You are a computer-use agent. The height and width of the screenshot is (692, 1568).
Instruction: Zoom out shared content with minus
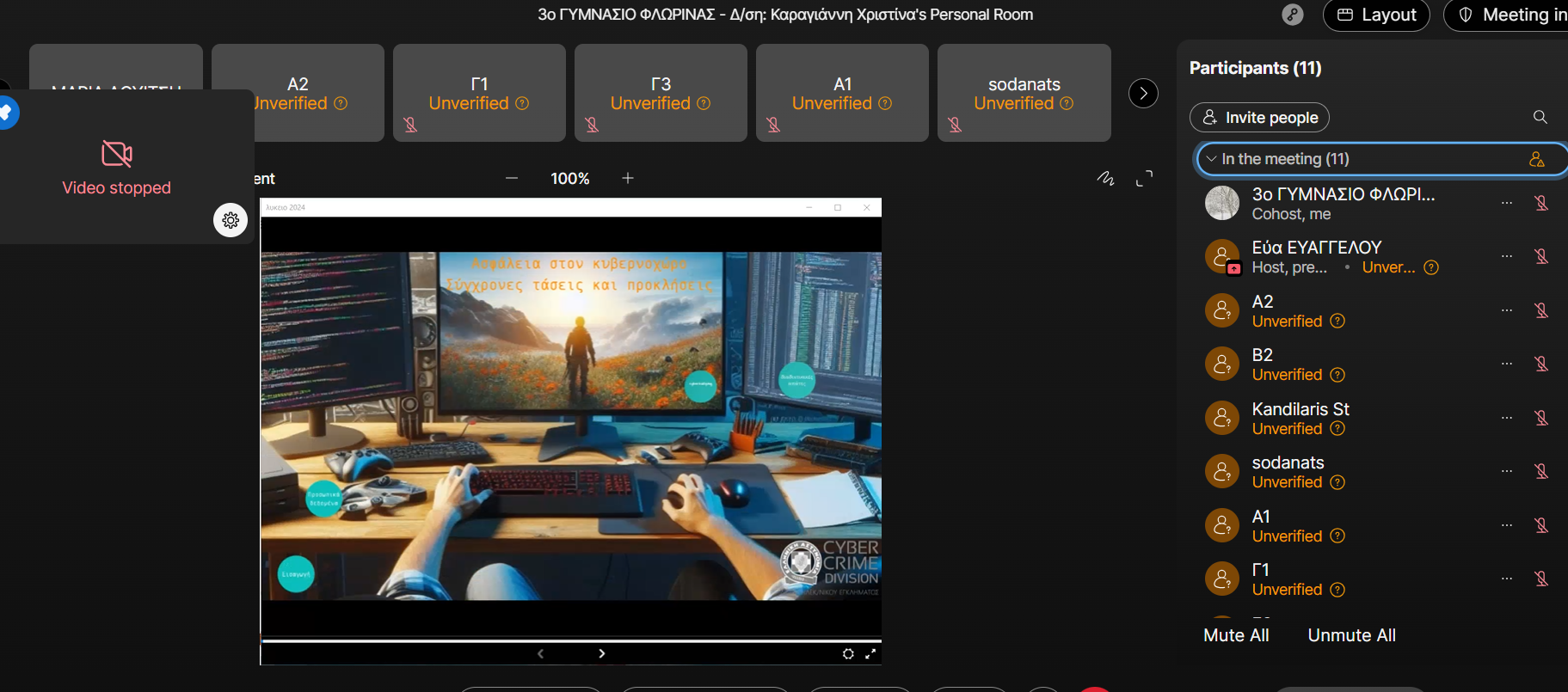pos(512,178)
